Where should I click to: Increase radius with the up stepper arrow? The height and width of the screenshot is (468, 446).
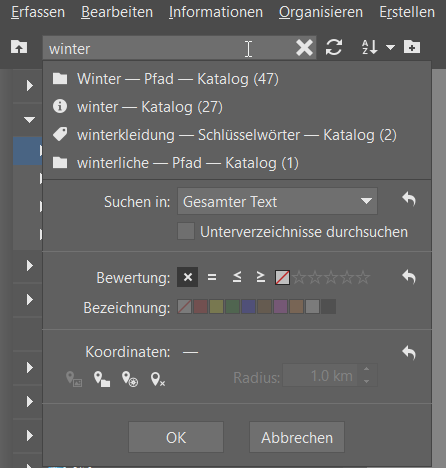pos(367,369)
